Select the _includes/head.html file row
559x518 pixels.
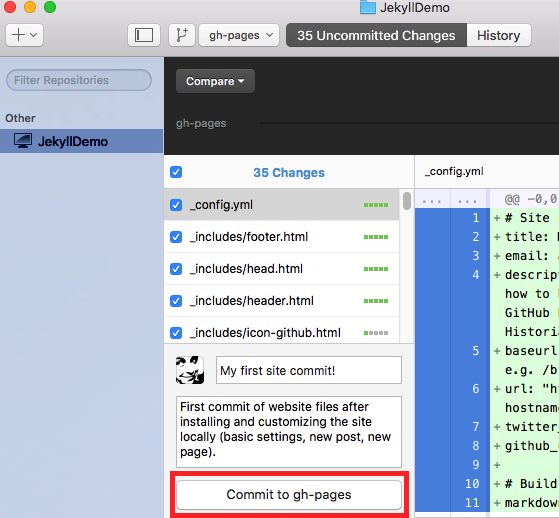tap(282, 269)
